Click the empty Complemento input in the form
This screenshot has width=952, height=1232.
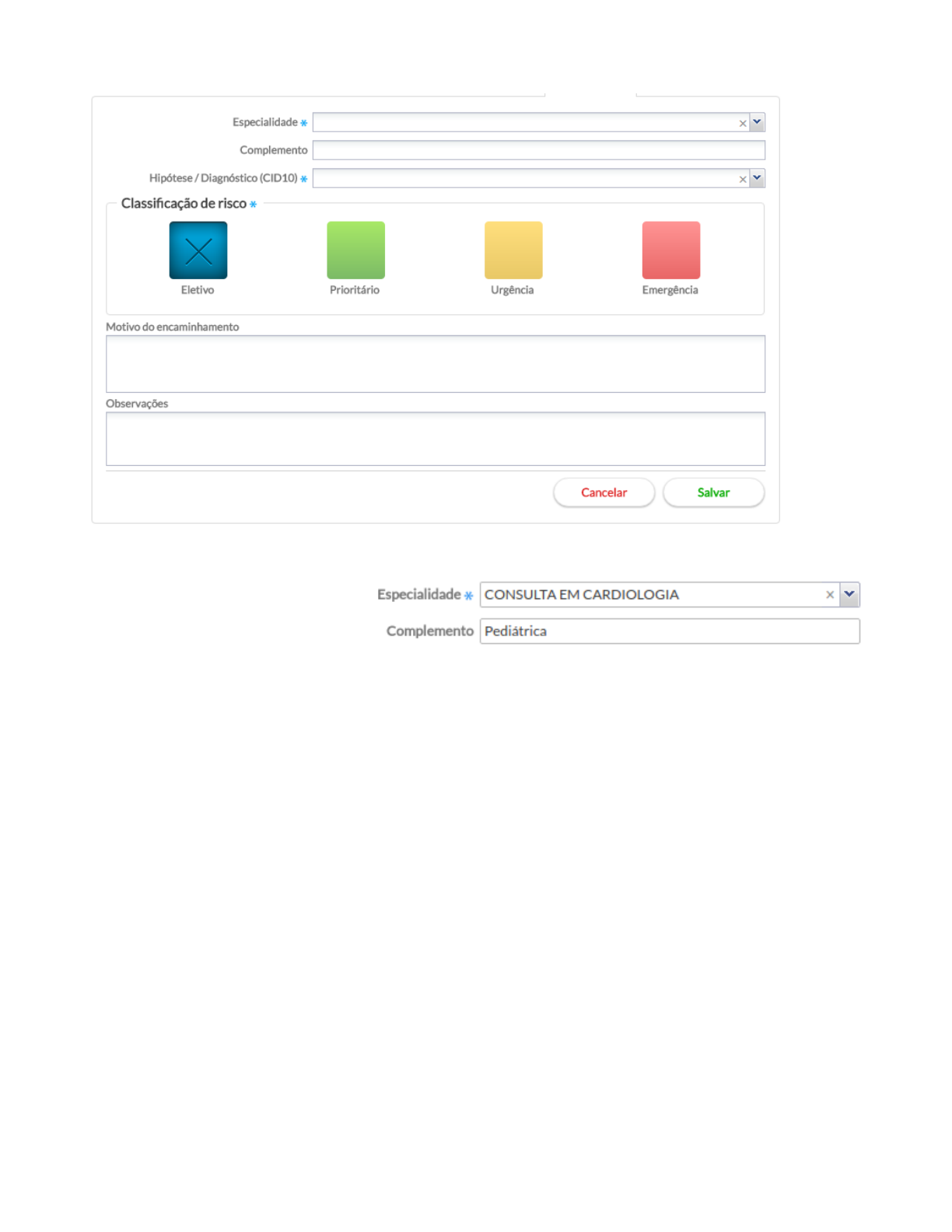pos(539,150)
